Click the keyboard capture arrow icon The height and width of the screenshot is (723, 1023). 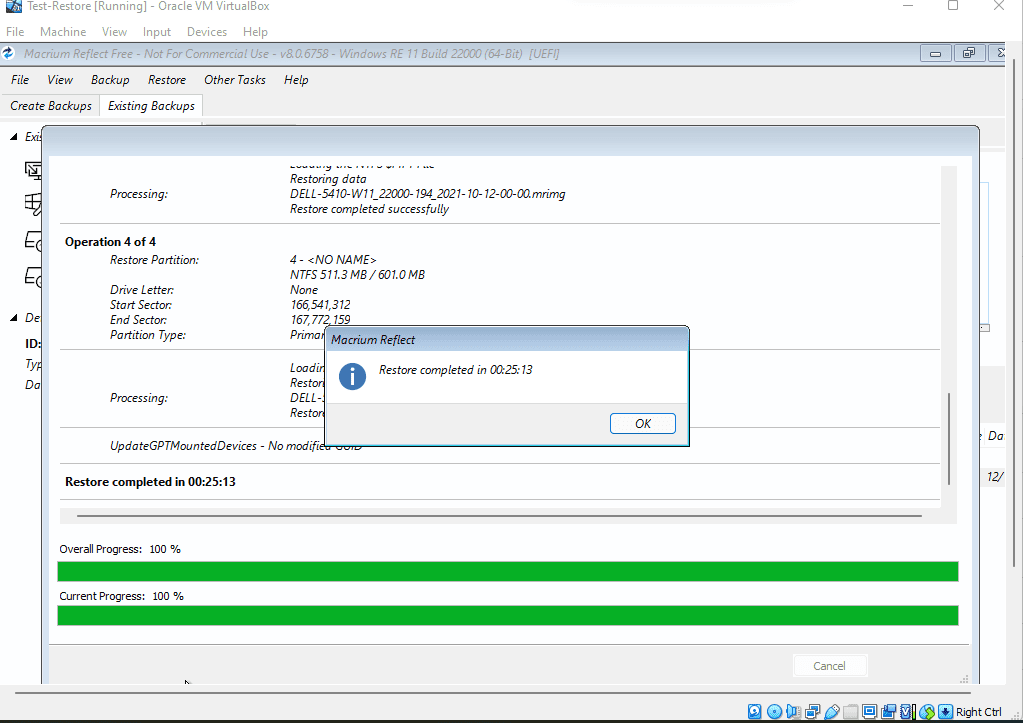click(x=946, y=712)
